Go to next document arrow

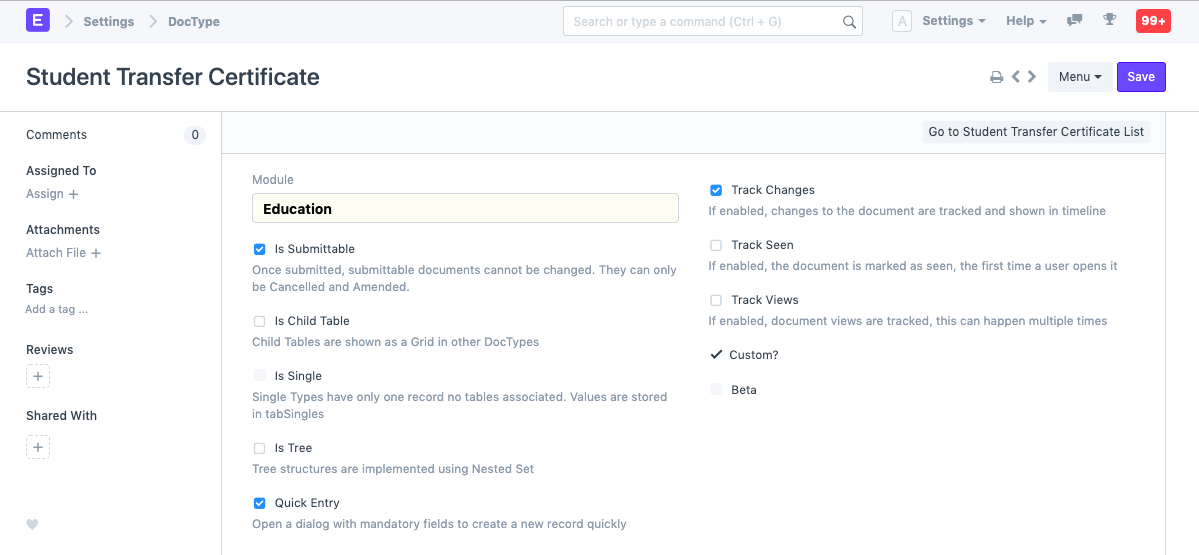(1032, 76)
